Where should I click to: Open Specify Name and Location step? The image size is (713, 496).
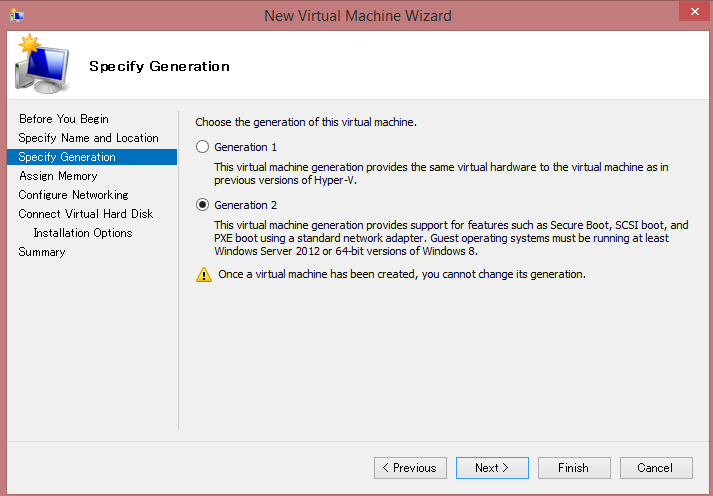[x=89, y=138]
